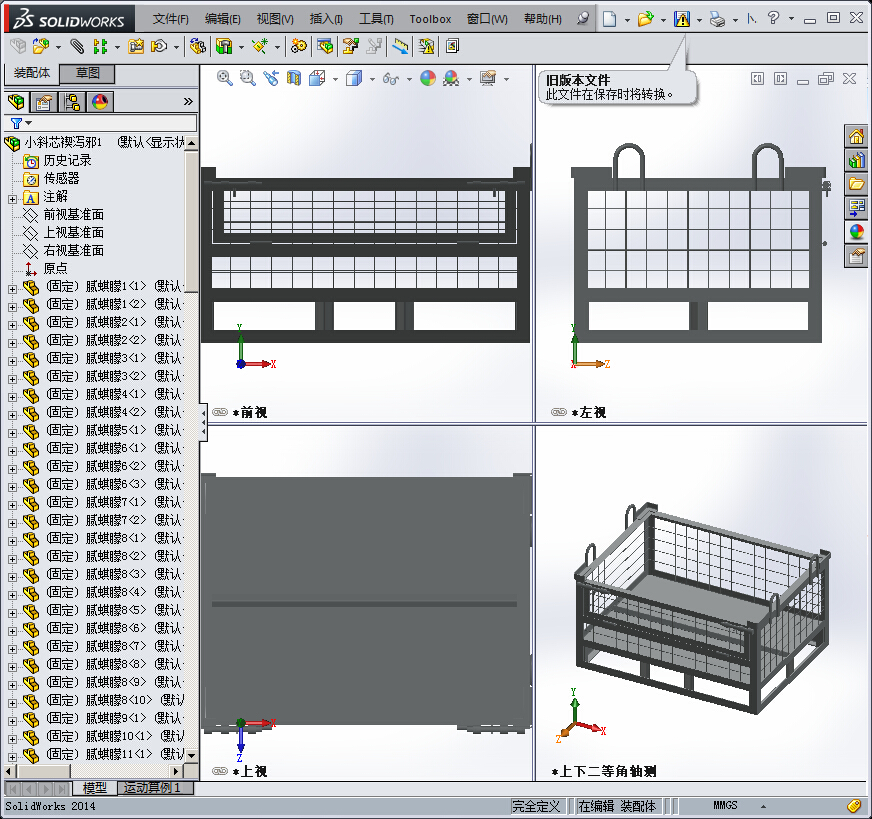Viewport: 872px width, 819px height.
Task: Toggle link views icon in top view
Action: [220, 771]
